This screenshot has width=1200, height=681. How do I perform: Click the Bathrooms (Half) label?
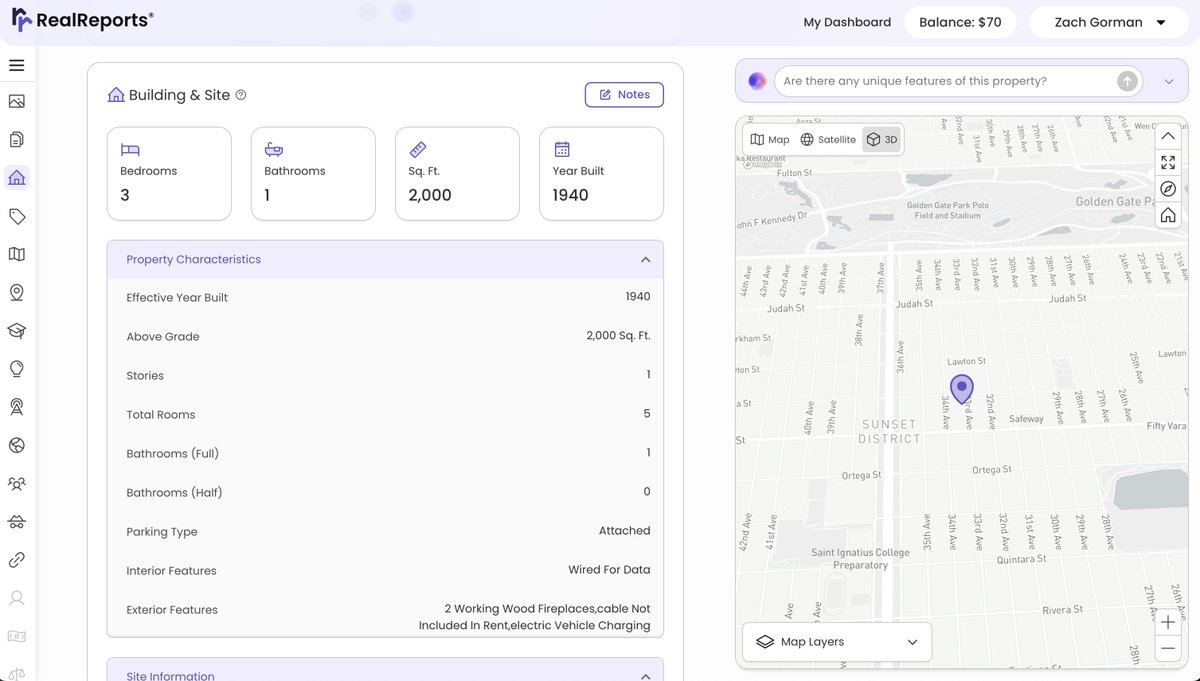click(x=174, y=493)
